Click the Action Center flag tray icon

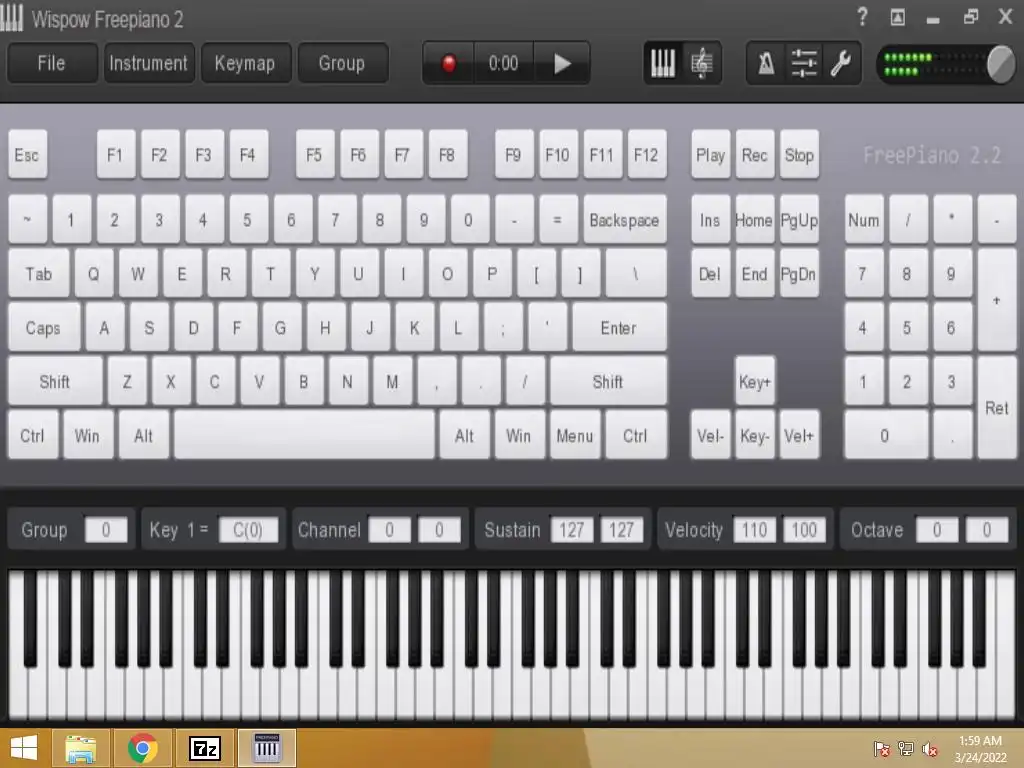882,749
